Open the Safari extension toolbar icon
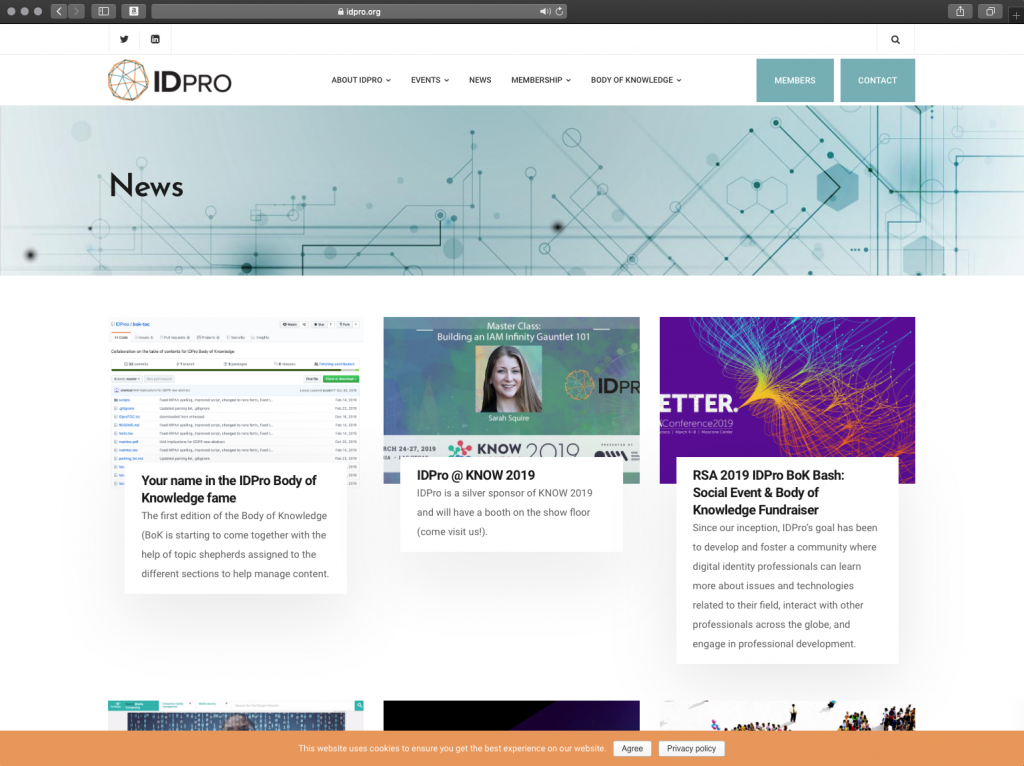This screenshot has height=766, width=1024. tap(133, 11)
